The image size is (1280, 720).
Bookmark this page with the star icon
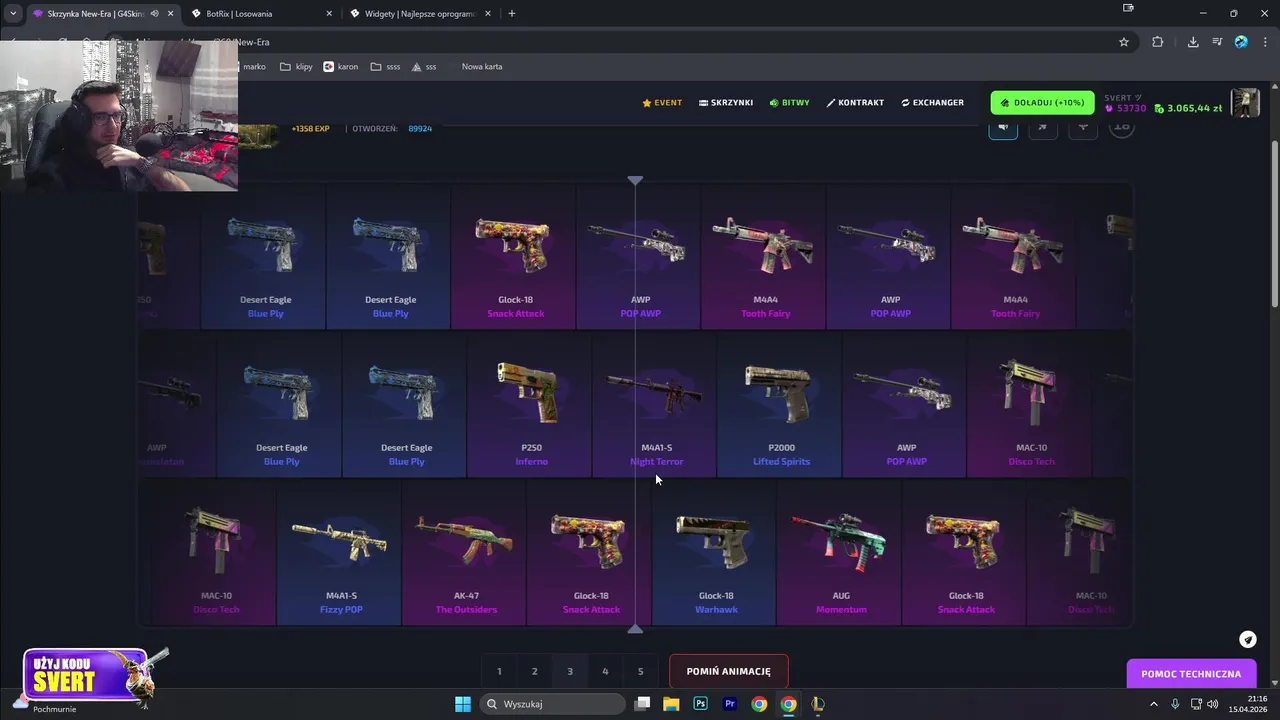(1124, 42)
